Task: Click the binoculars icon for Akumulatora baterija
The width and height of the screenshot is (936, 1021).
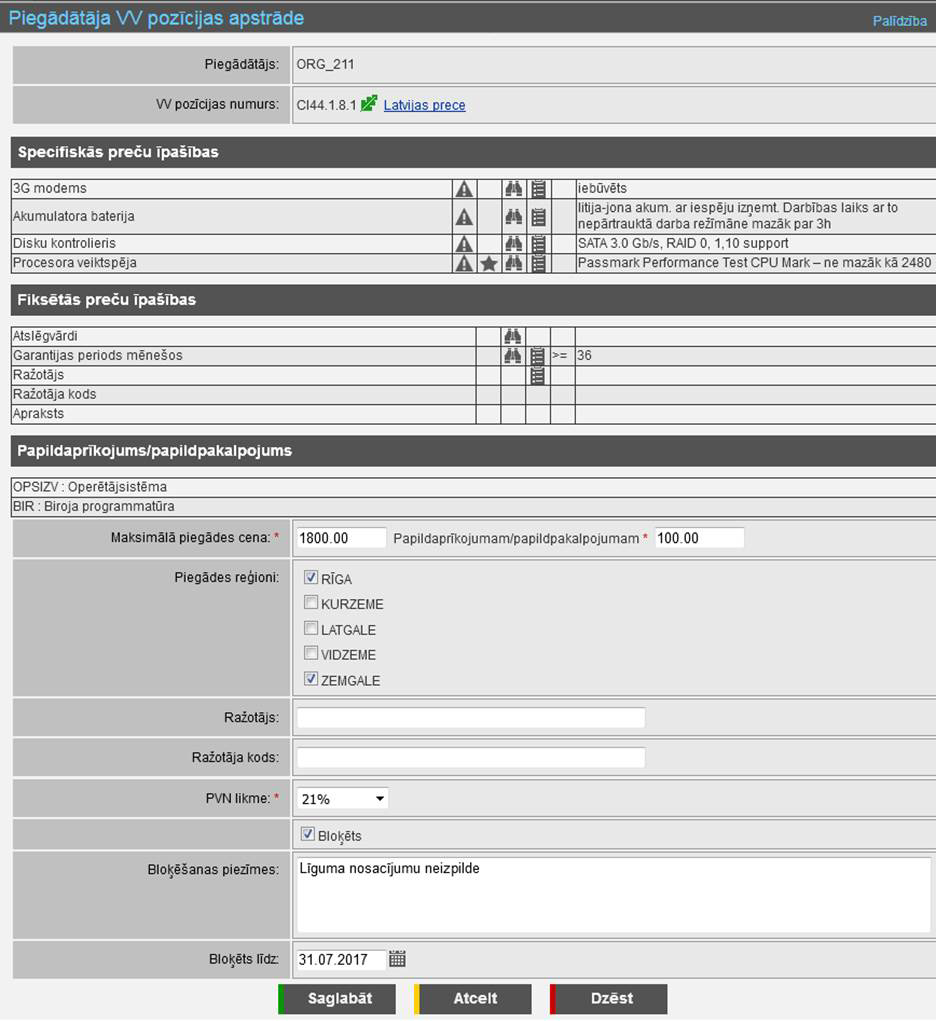Action: tap(513, 216)
